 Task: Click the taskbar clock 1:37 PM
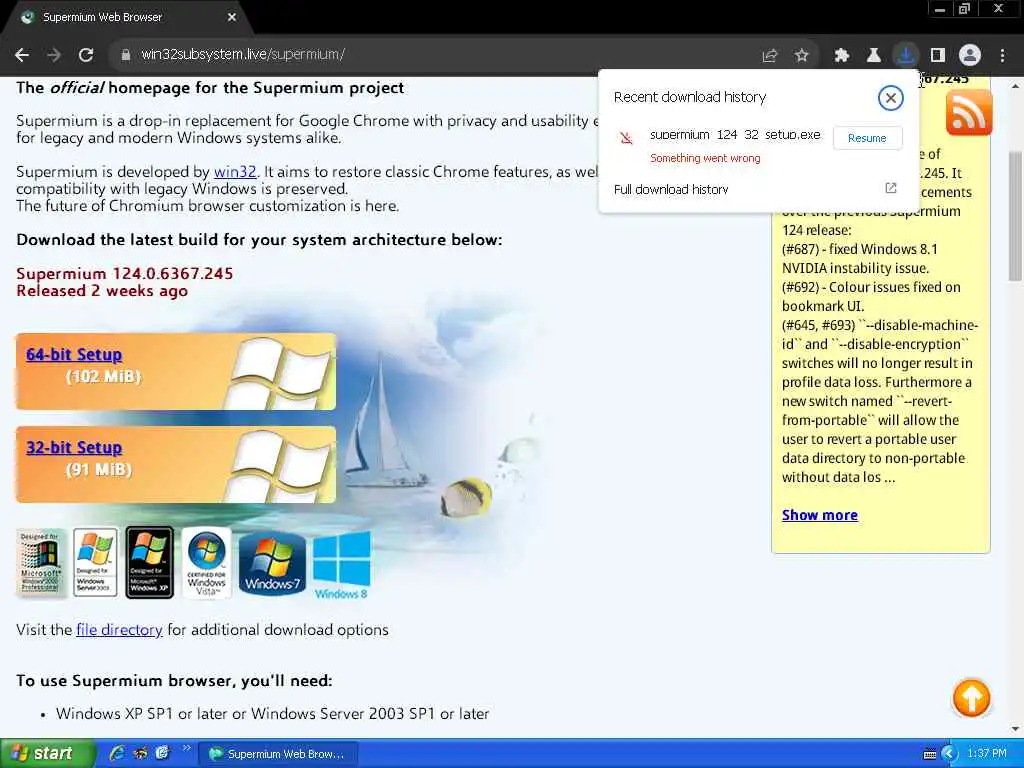point(987,754)
